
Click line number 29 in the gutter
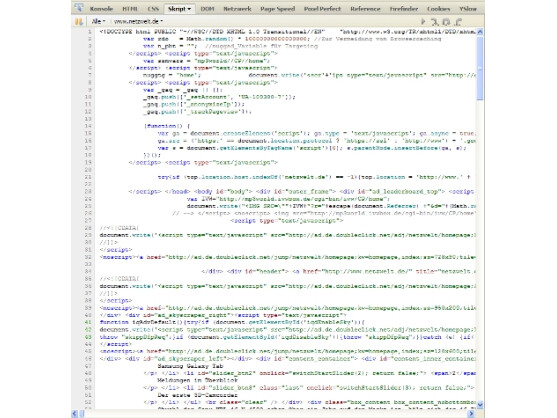88,235
